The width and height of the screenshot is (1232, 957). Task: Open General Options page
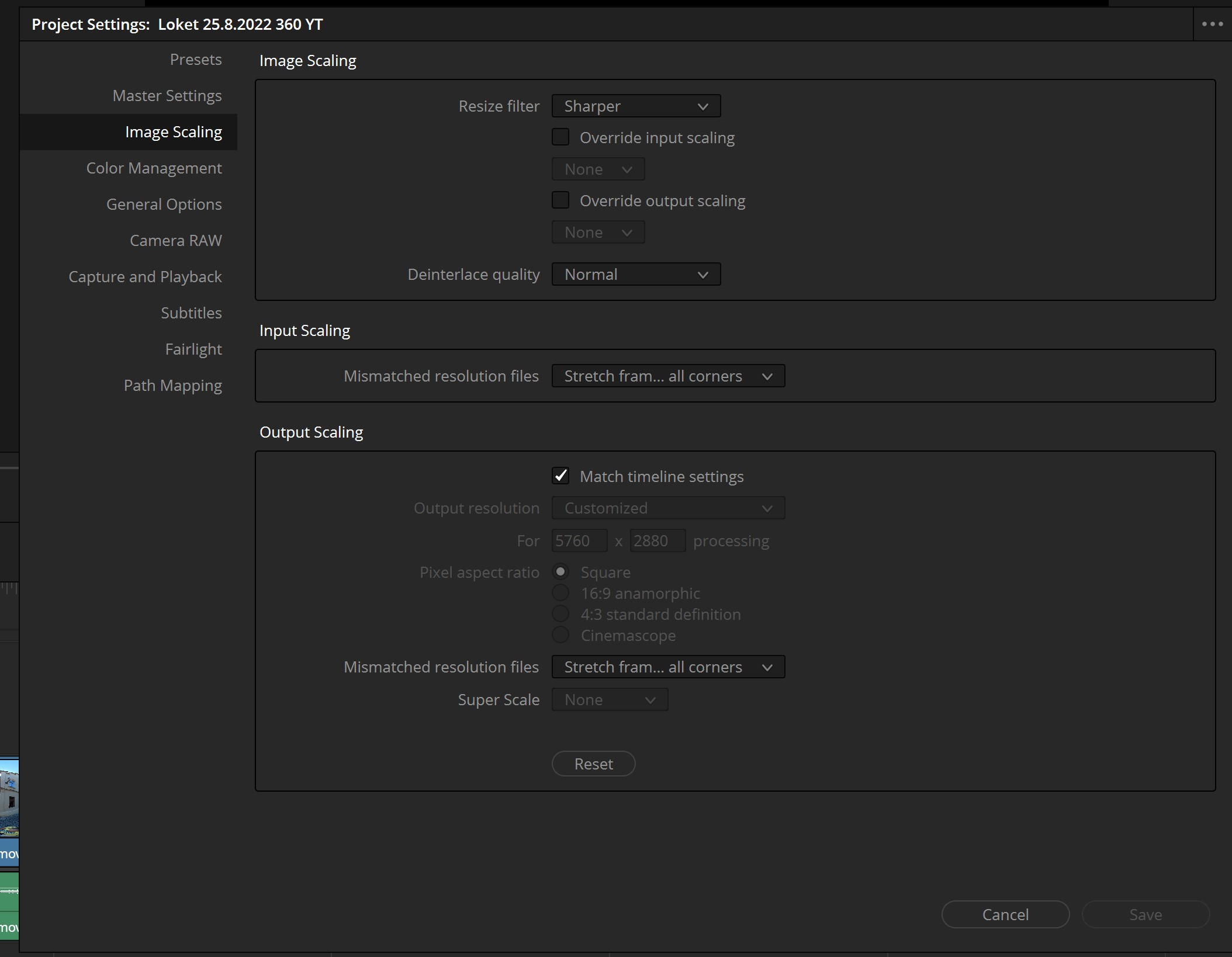(x=164, y=204)
